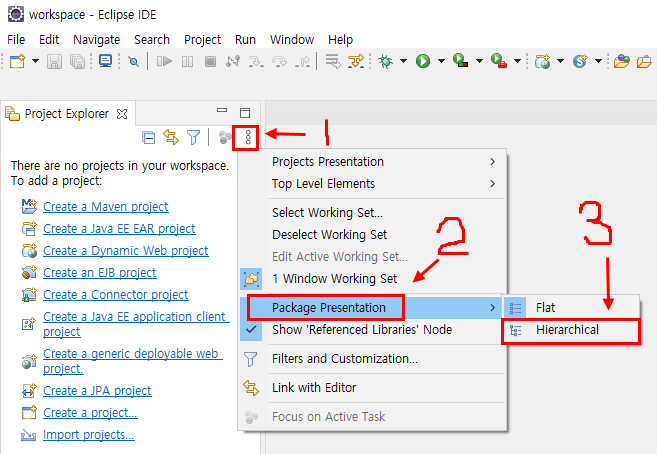Click Import projects... link
The image size is (657, 454).
(x=89, y=435)
